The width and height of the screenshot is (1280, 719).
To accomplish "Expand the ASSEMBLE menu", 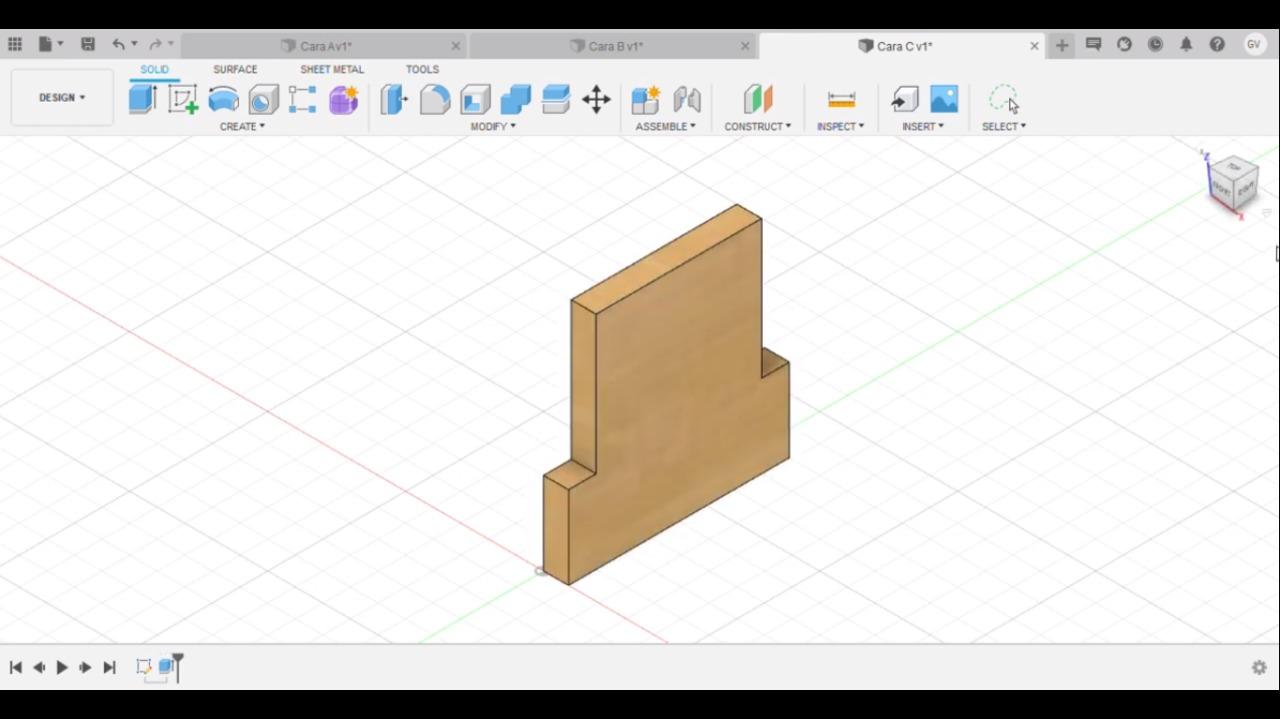I will 665,127.
